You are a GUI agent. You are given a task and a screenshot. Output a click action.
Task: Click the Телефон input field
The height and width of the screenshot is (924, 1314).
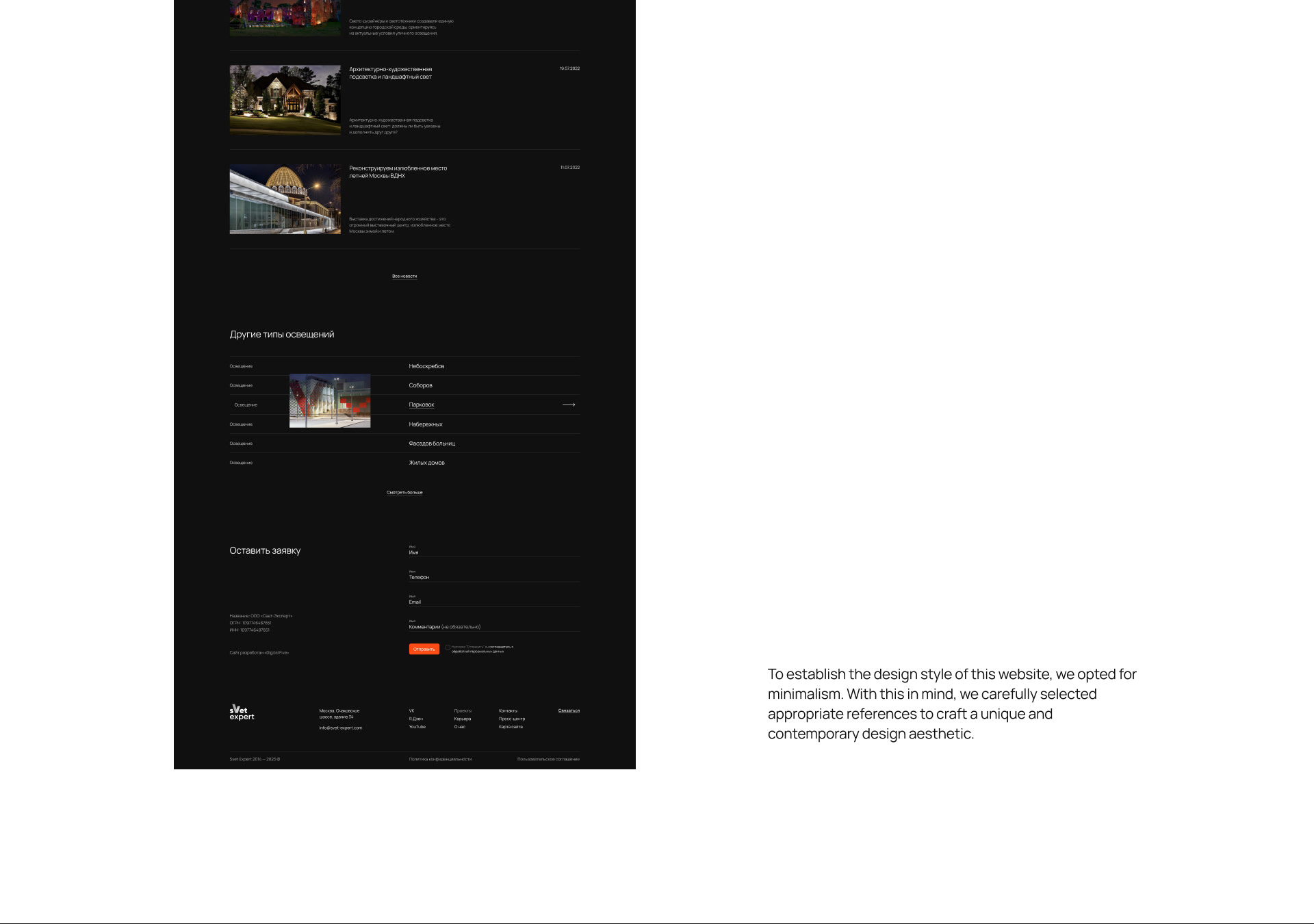[493, 577]
